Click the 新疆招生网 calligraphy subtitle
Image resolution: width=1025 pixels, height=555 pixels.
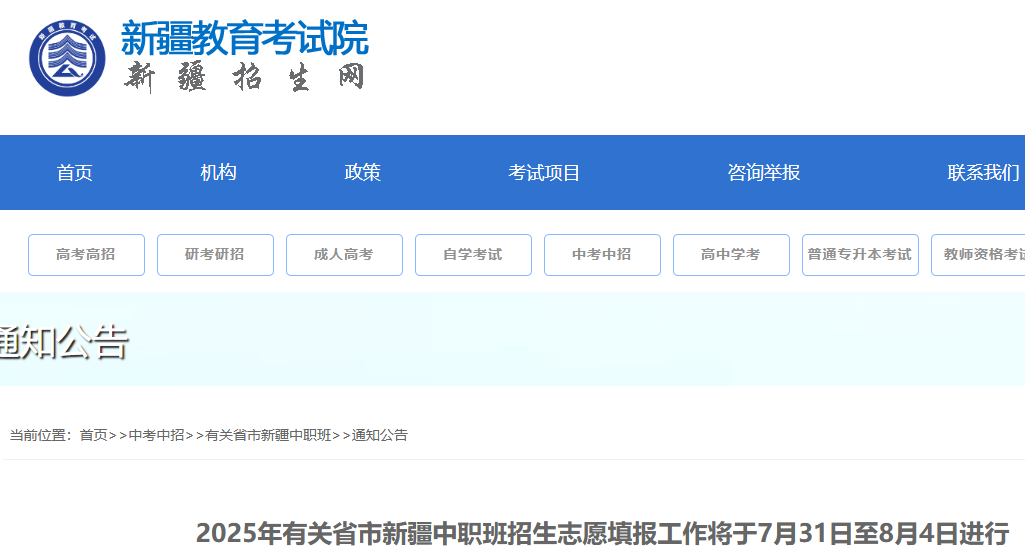pyautogui.click(x=244, y=77)
